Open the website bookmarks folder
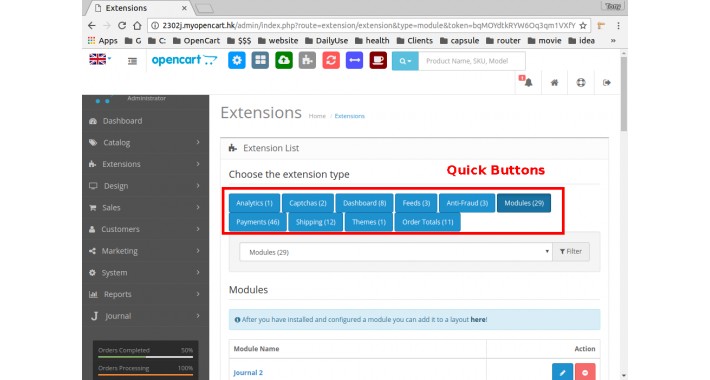This screenshot has width=710, height=380. click(x=278, y=41)
